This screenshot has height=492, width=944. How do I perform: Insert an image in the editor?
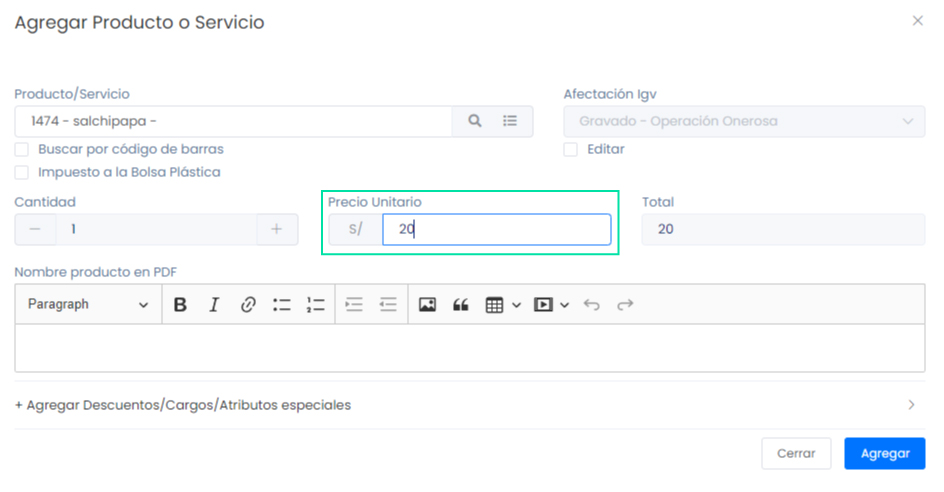click(427, 305)
